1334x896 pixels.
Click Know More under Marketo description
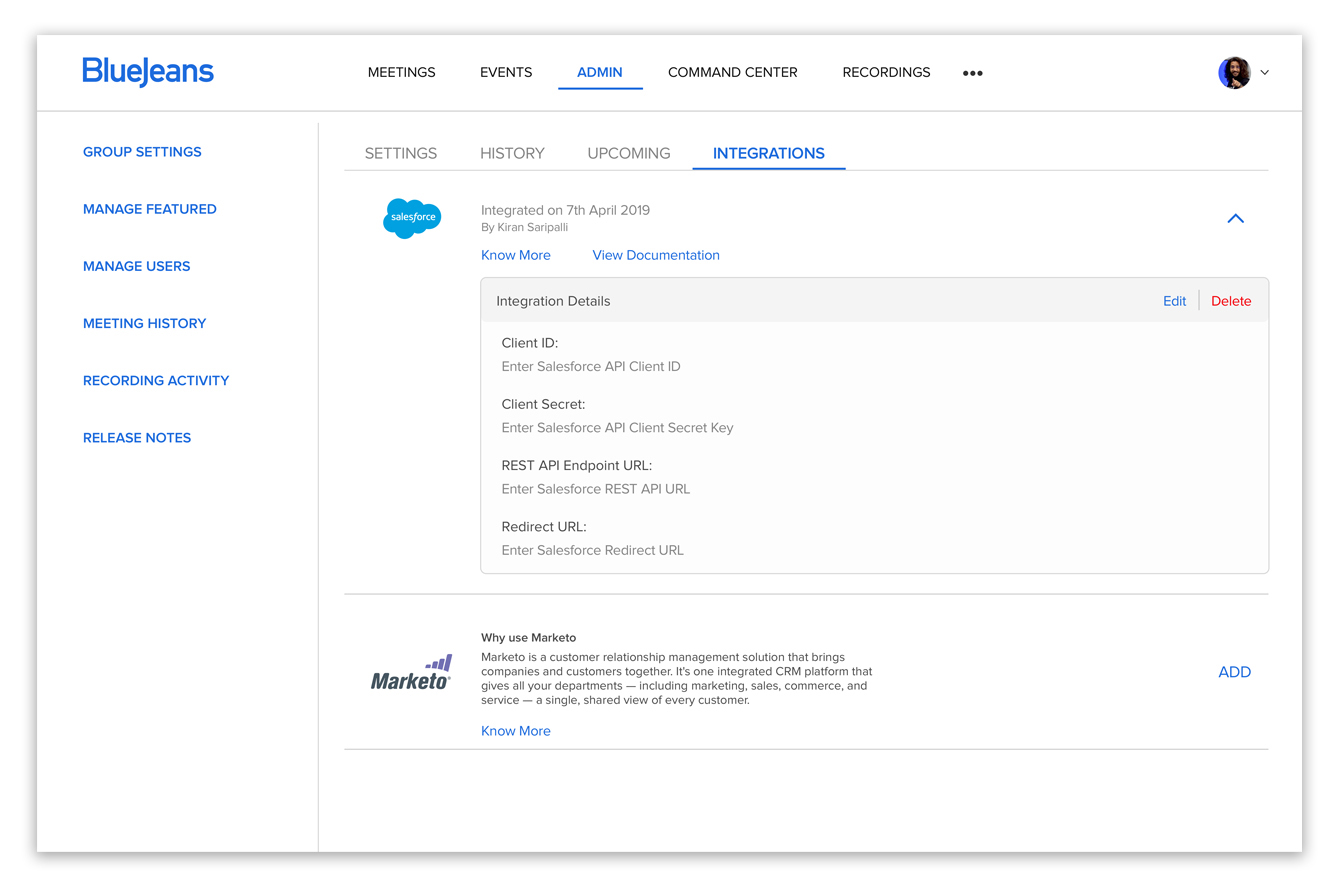(515, 730)
